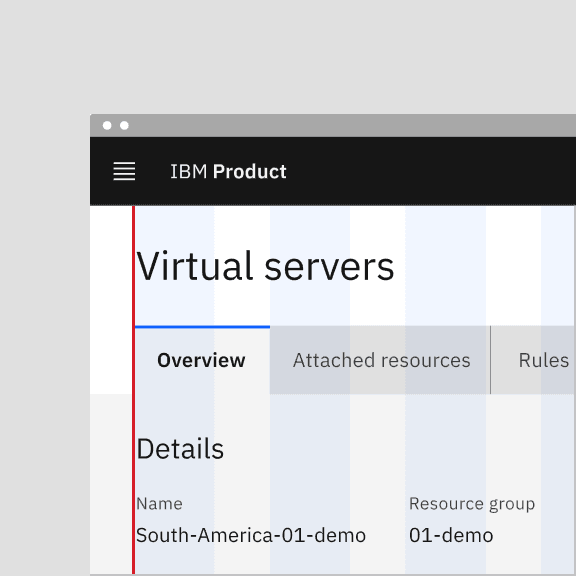Viewport: 576px width, 576px height.
Task: Click the Resource group label
Action: [x=472, y=504]
